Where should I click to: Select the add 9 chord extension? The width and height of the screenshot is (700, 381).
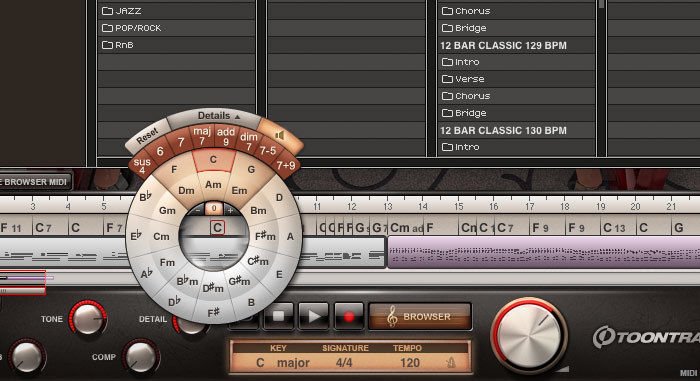(x=225, y=136)
